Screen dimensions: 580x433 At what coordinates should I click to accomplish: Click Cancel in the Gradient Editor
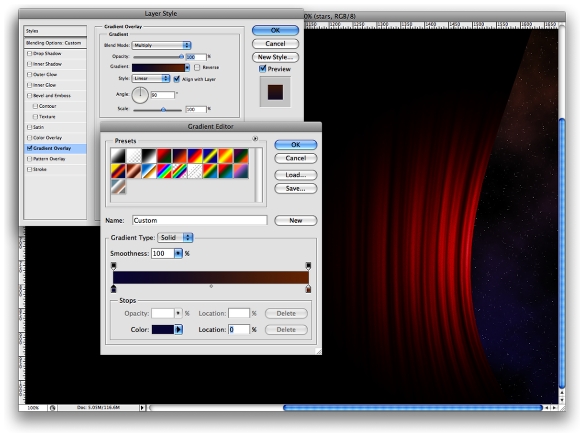pos(296,158)
